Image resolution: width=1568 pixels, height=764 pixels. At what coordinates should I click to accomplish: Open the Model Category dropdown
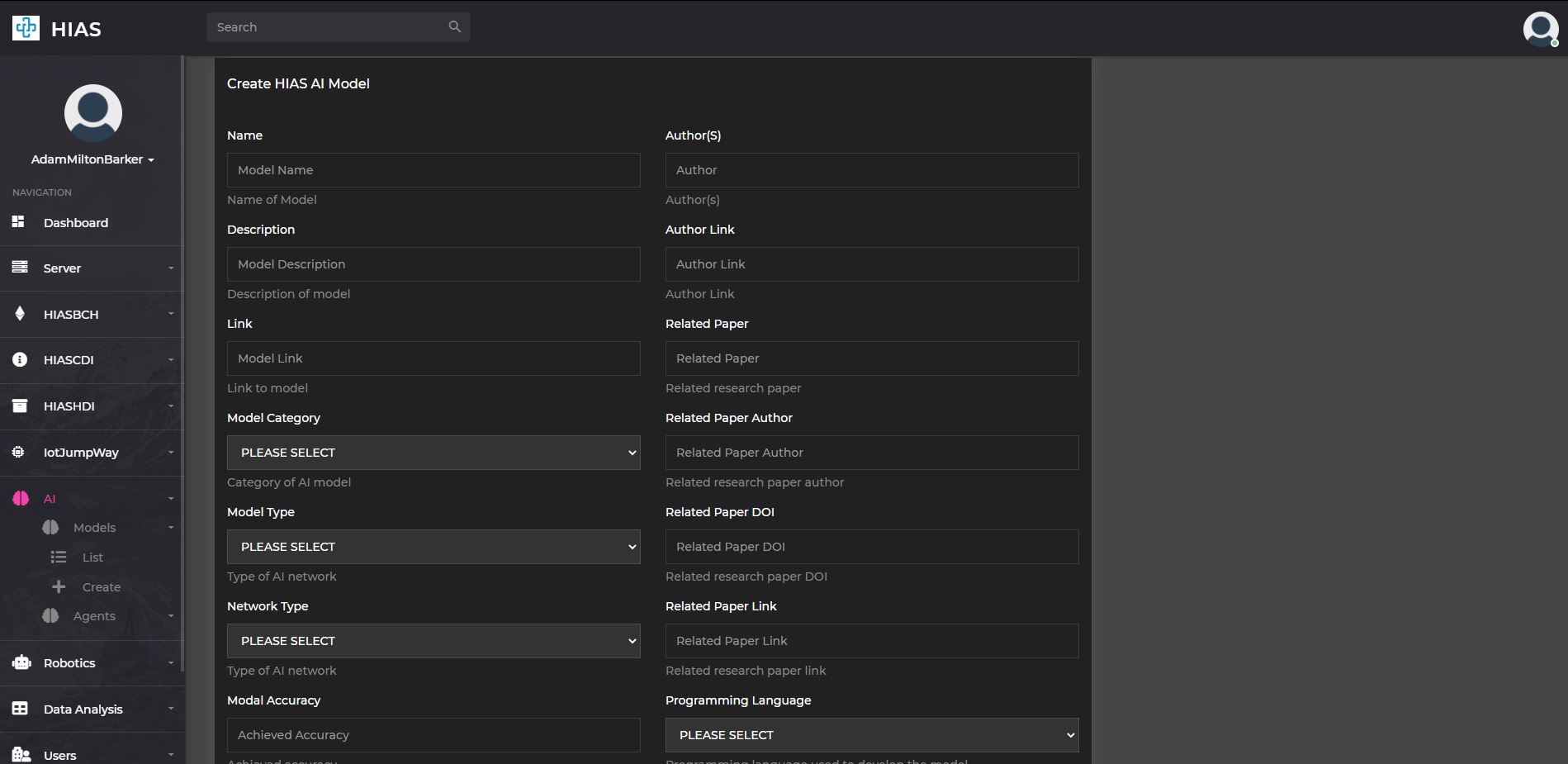(433, 453)
